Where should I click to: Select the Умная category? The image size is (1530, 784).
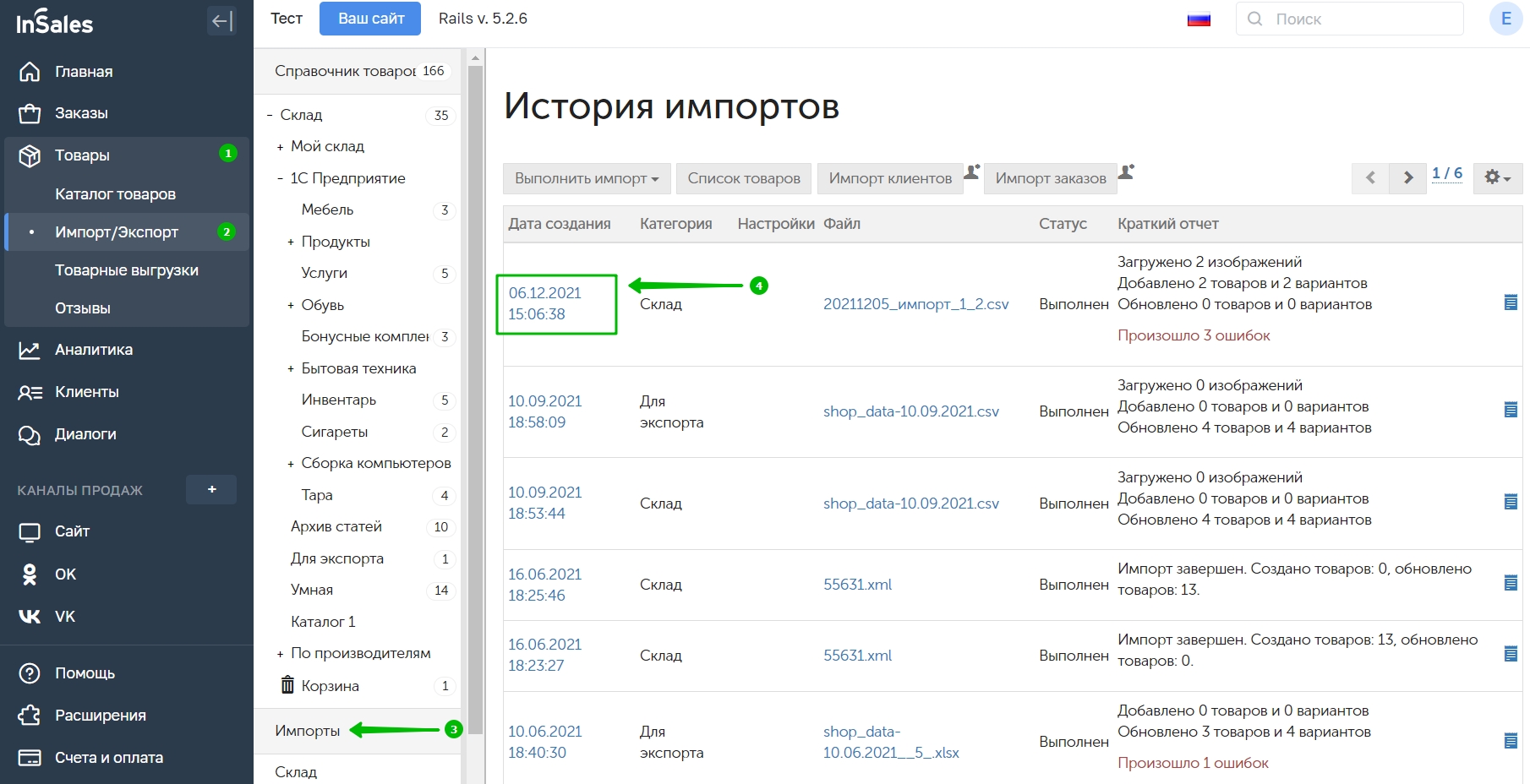click(x=312, y=590)
